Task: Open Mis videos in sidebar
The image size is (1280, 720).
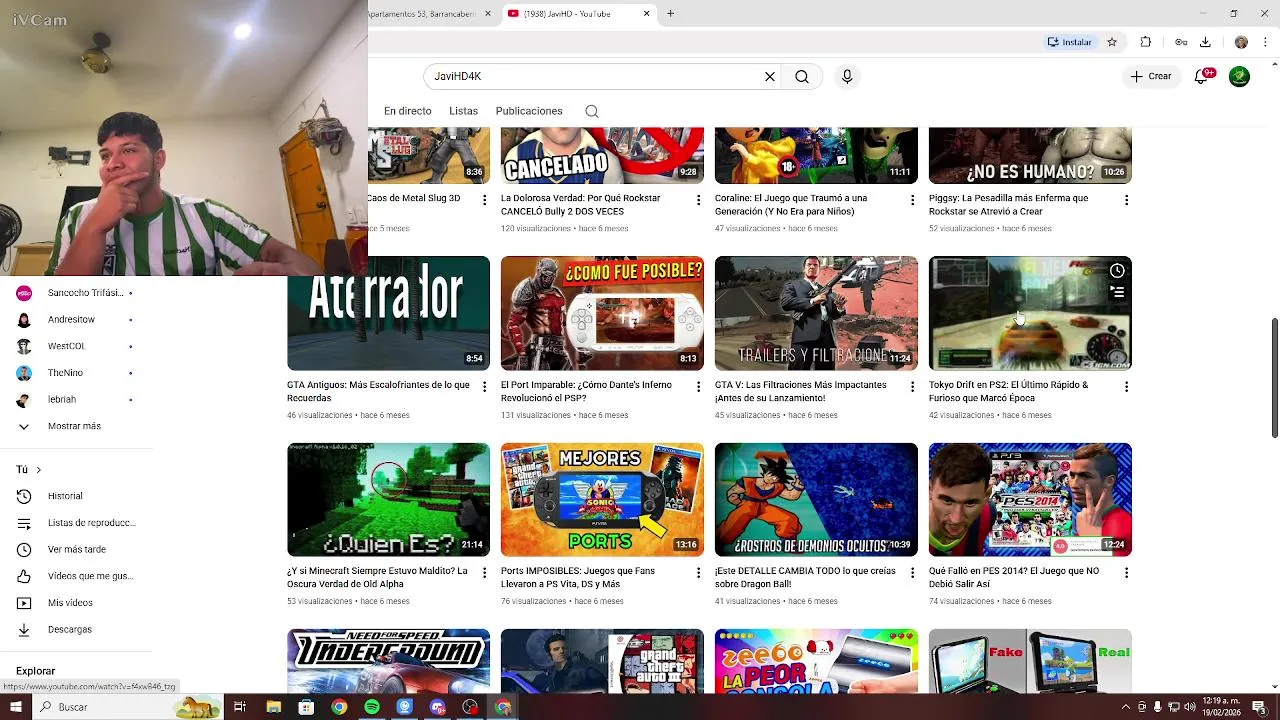Action: pyautogui.click(x=75, y=603)
